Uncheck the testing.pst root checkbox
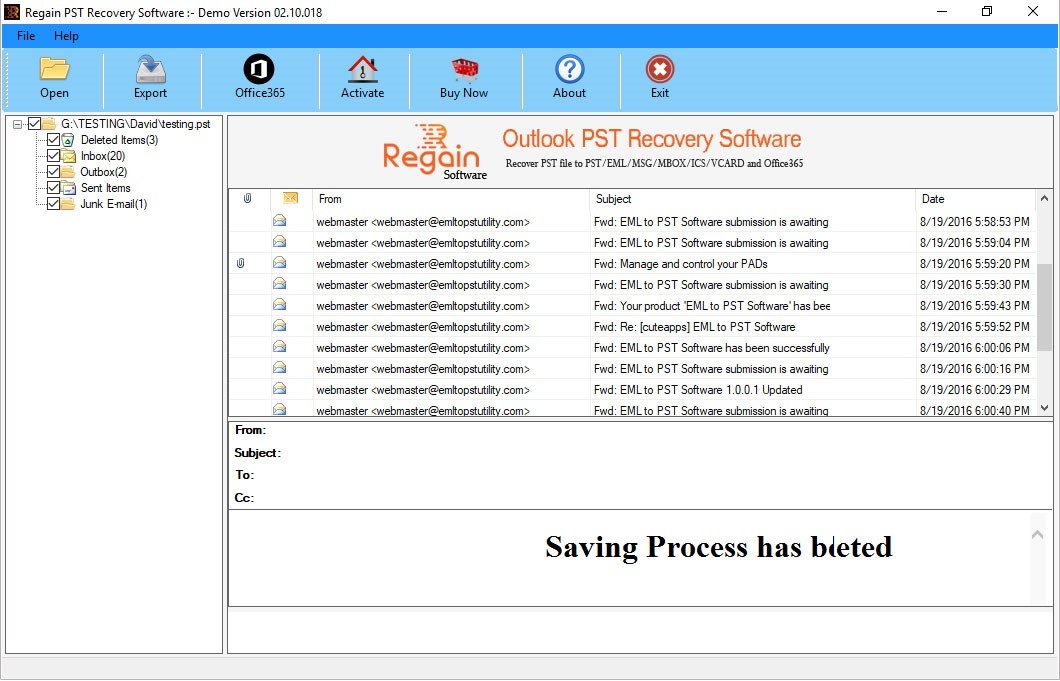This screenshot has width=1060, height=681. [x=34, y=124]
